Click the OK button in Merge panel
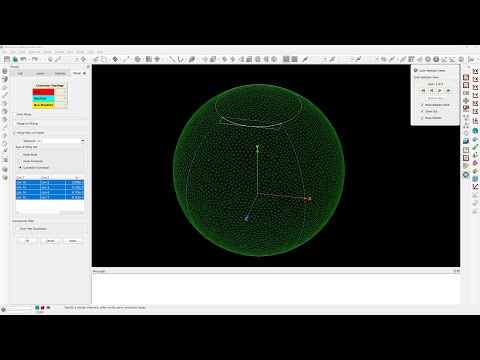480x360 pixels. coord(27,240)
